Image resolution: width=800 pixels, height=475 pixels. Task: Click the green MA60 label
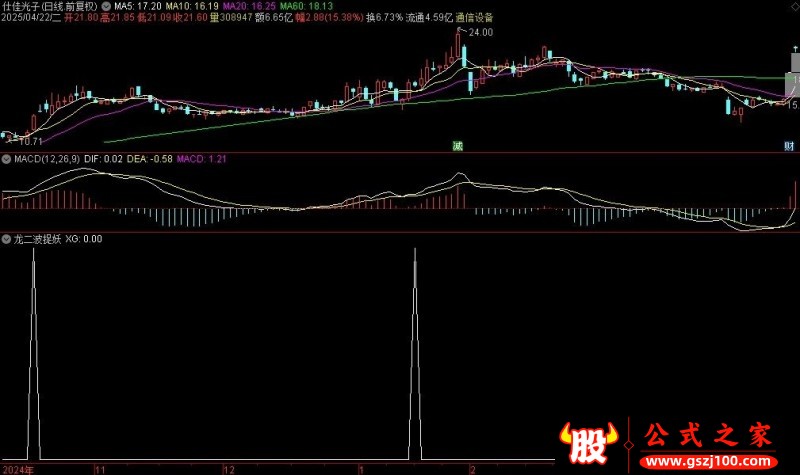(306, 6)
